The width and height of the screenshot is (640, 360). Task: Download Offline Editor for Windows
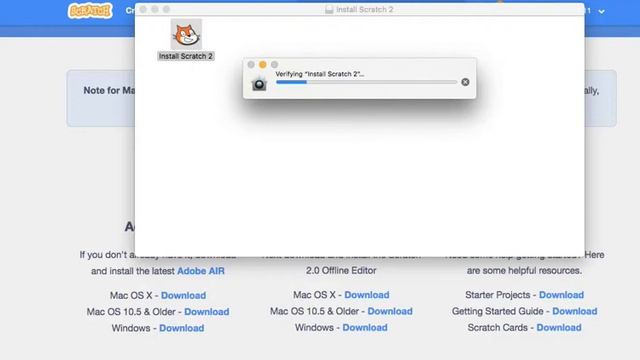coord(365,328)
